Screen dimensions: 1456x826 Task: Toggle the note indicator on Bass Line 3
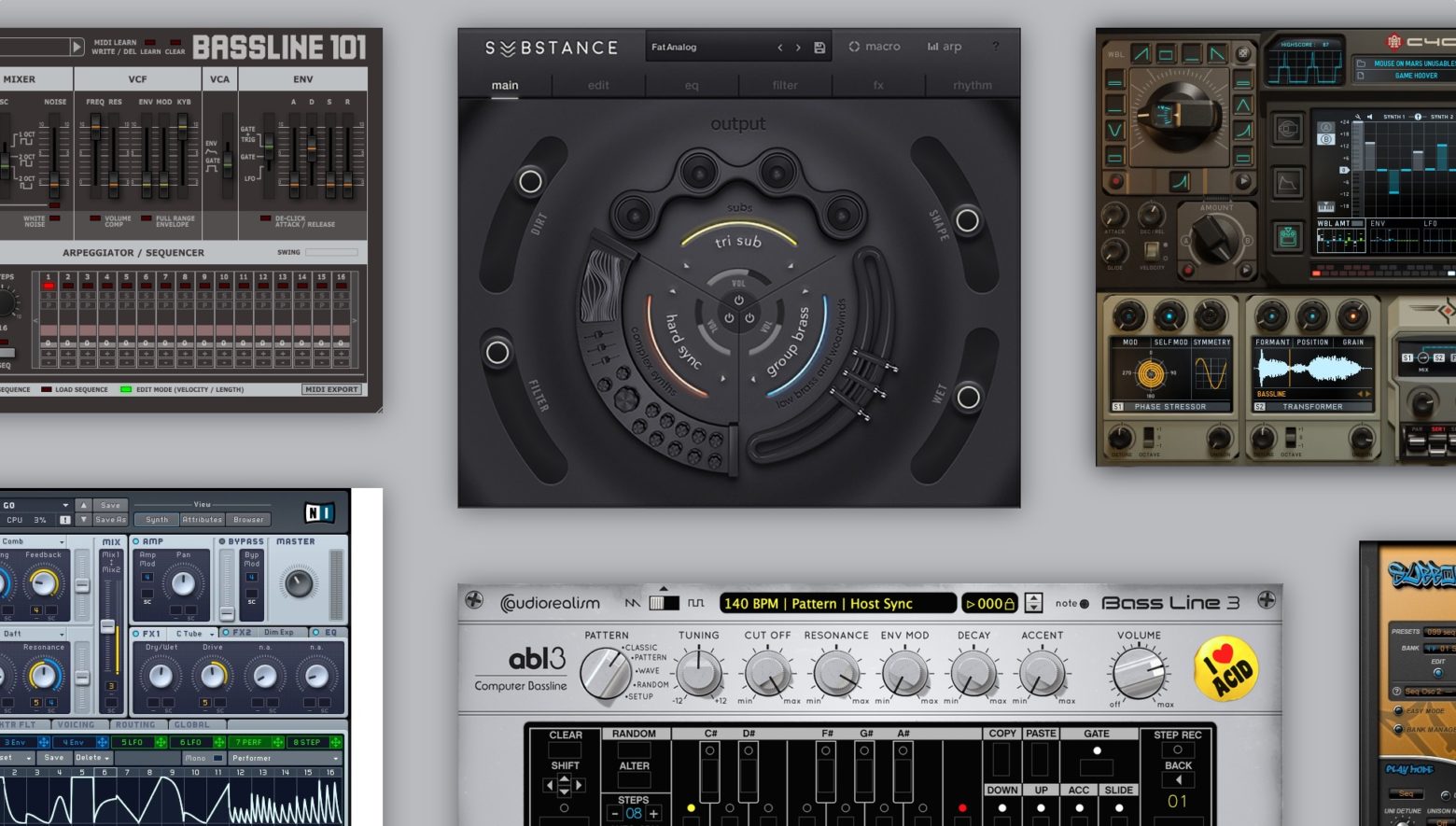(1084, 603)
